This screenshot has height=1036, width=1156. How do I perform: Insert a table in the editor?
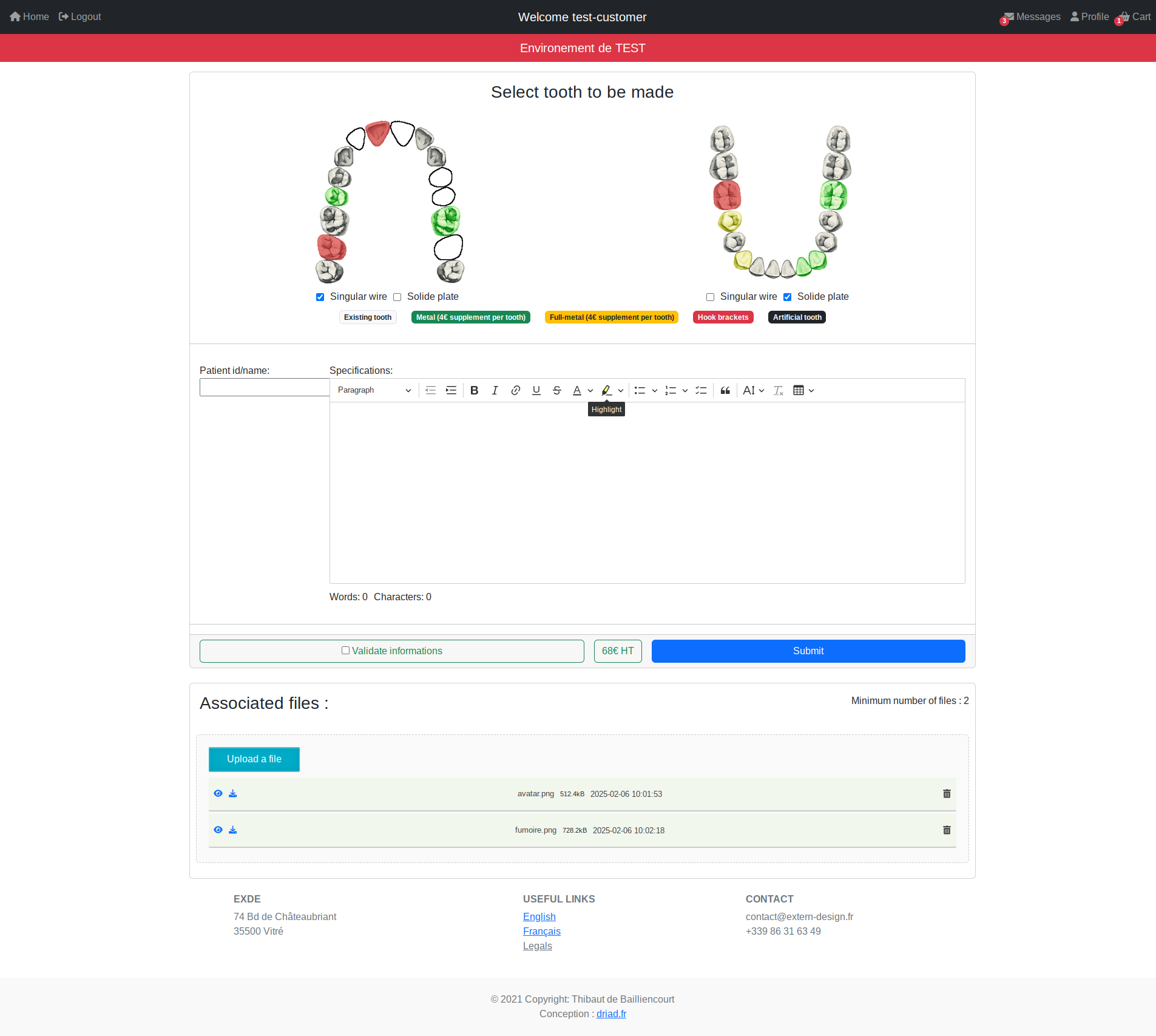(799, 390)
